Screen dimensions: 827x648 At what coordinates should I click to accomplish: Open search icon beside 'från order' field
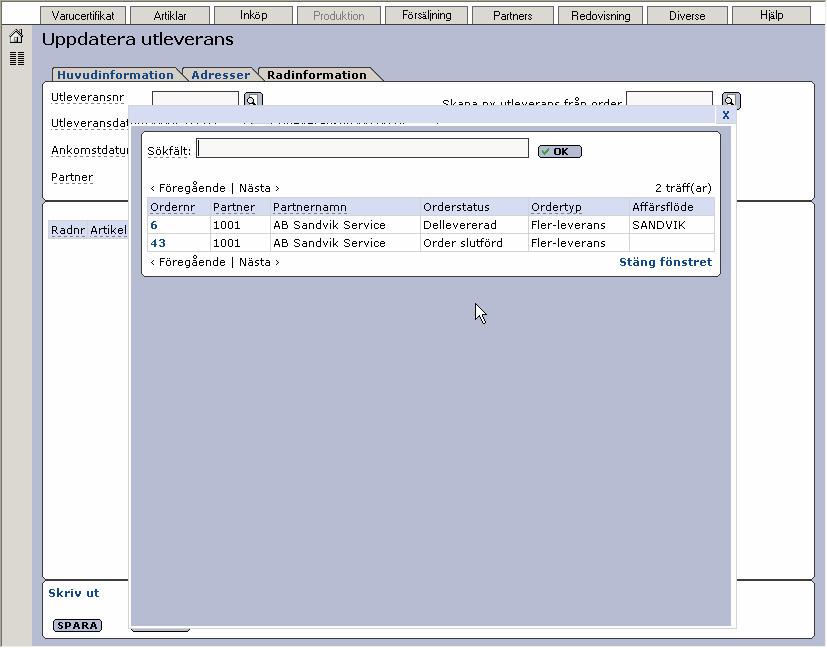[x=731, y=100]
